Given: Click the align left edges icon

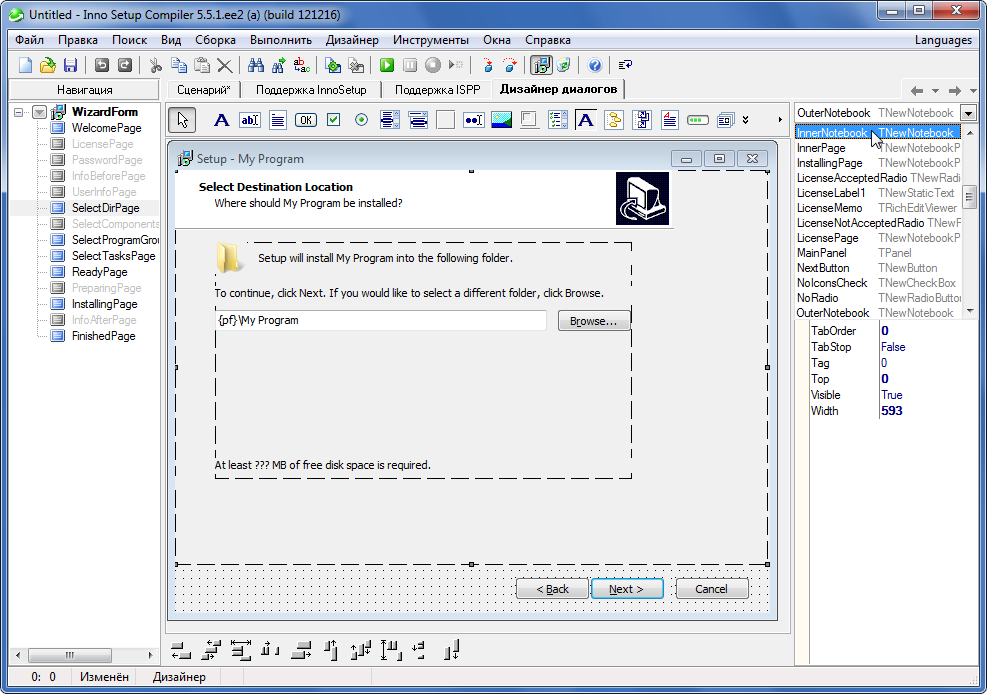Looking at the screenshot, I should tap(181, 651).
